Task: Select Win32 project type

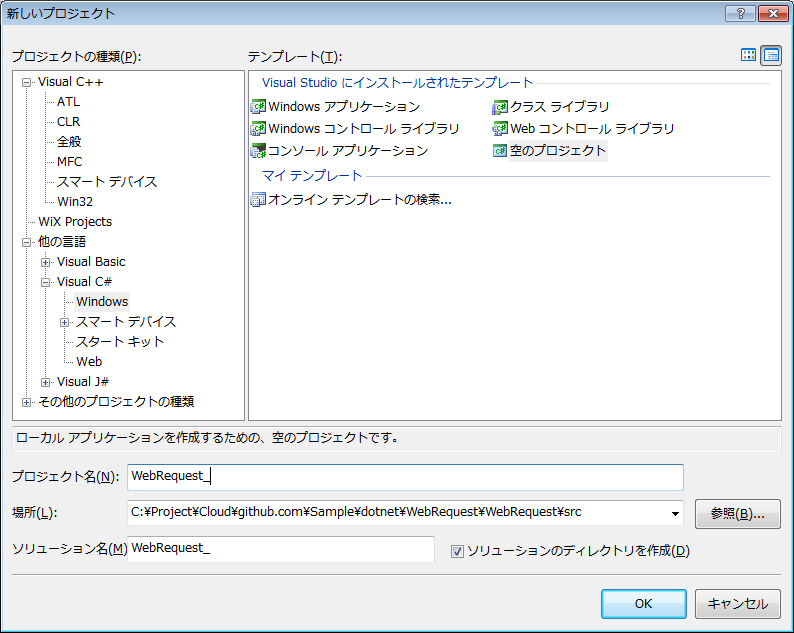Action: pos(75,202)
